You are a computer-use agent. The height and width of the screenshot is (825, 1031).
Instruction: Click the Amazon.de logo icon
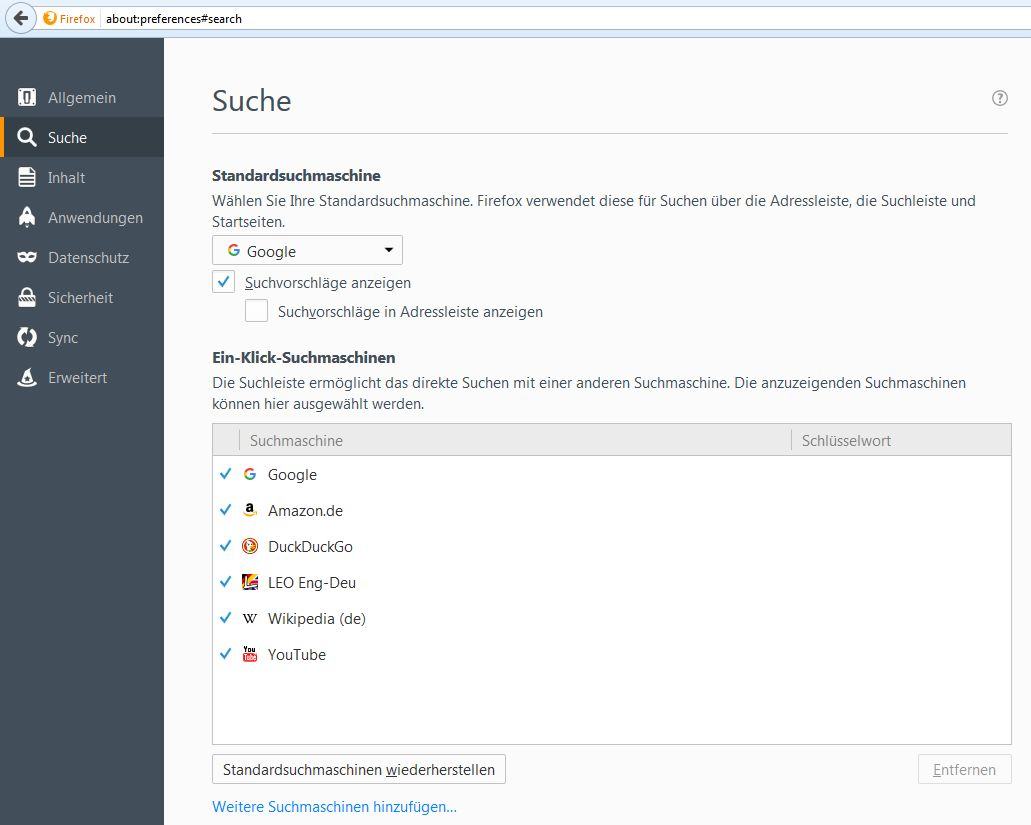click(250, 510)
